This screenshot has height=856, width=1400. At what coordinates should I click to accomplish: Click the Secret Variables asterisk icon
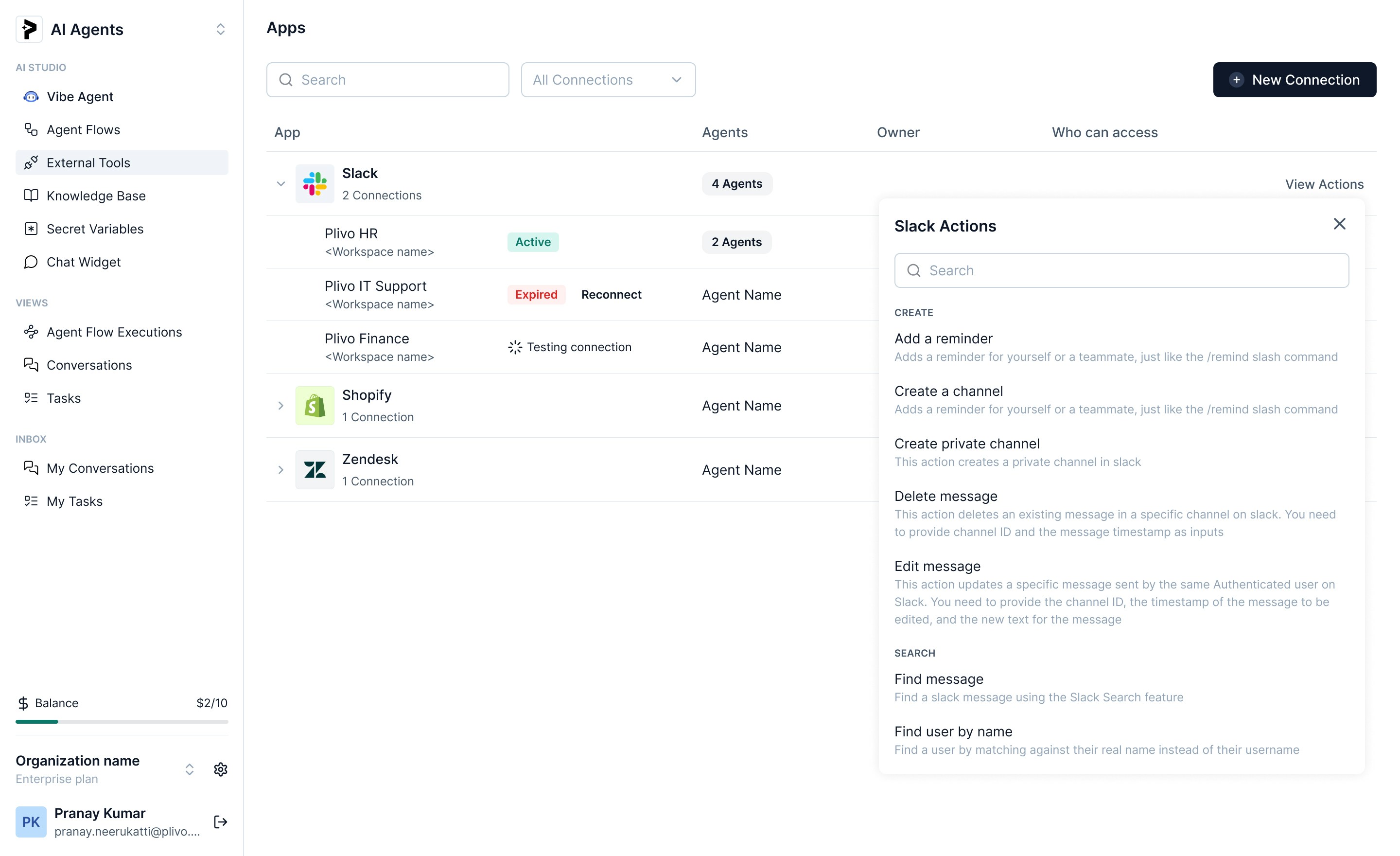(31, 229)
